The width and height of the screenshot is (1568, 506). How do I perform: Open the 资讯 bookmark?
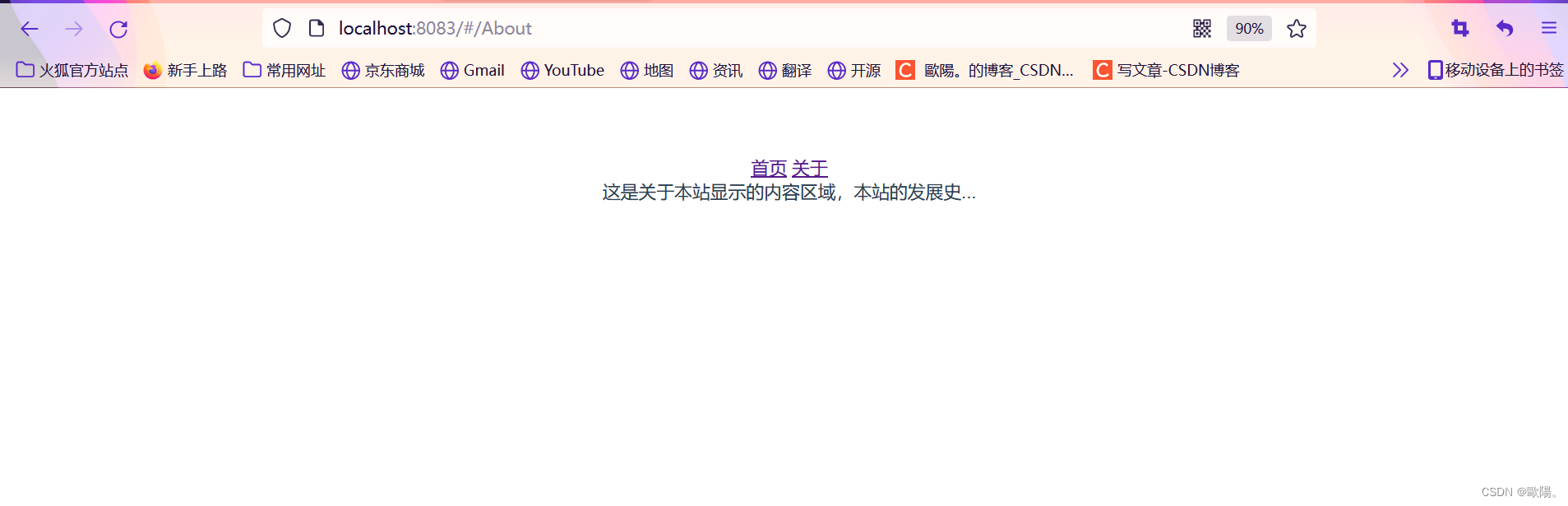(x=716, y=70)
